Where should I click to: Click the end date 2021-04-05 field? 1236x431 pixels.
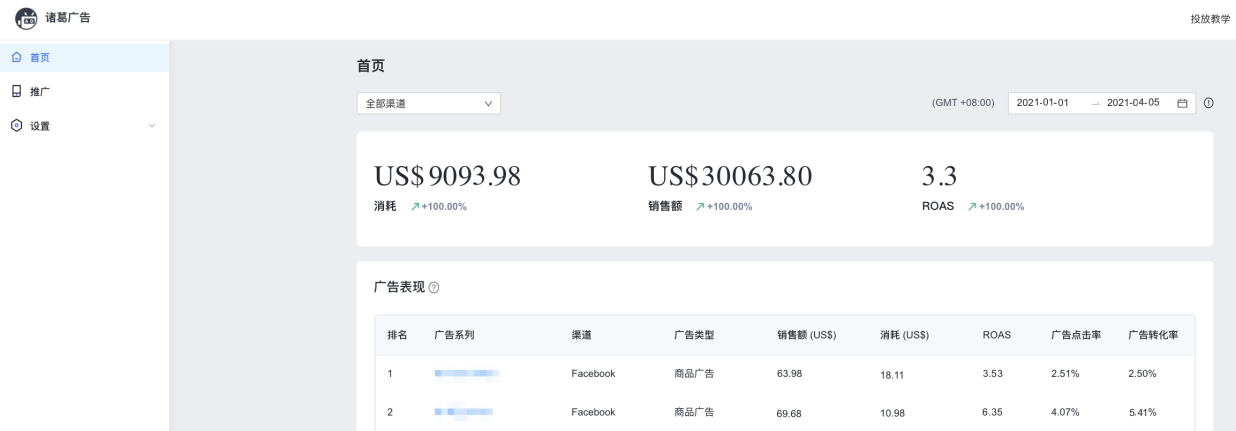pyautogui.click(x=1133, y=103)
